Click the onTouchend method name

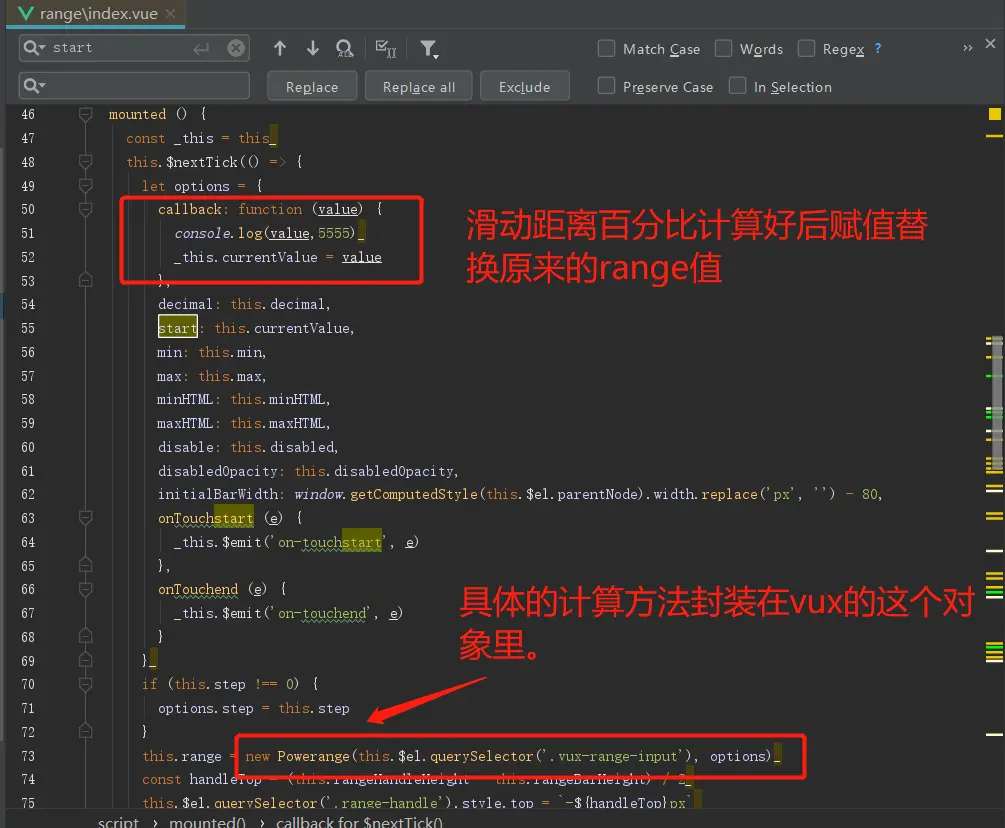tap(198, 589)
